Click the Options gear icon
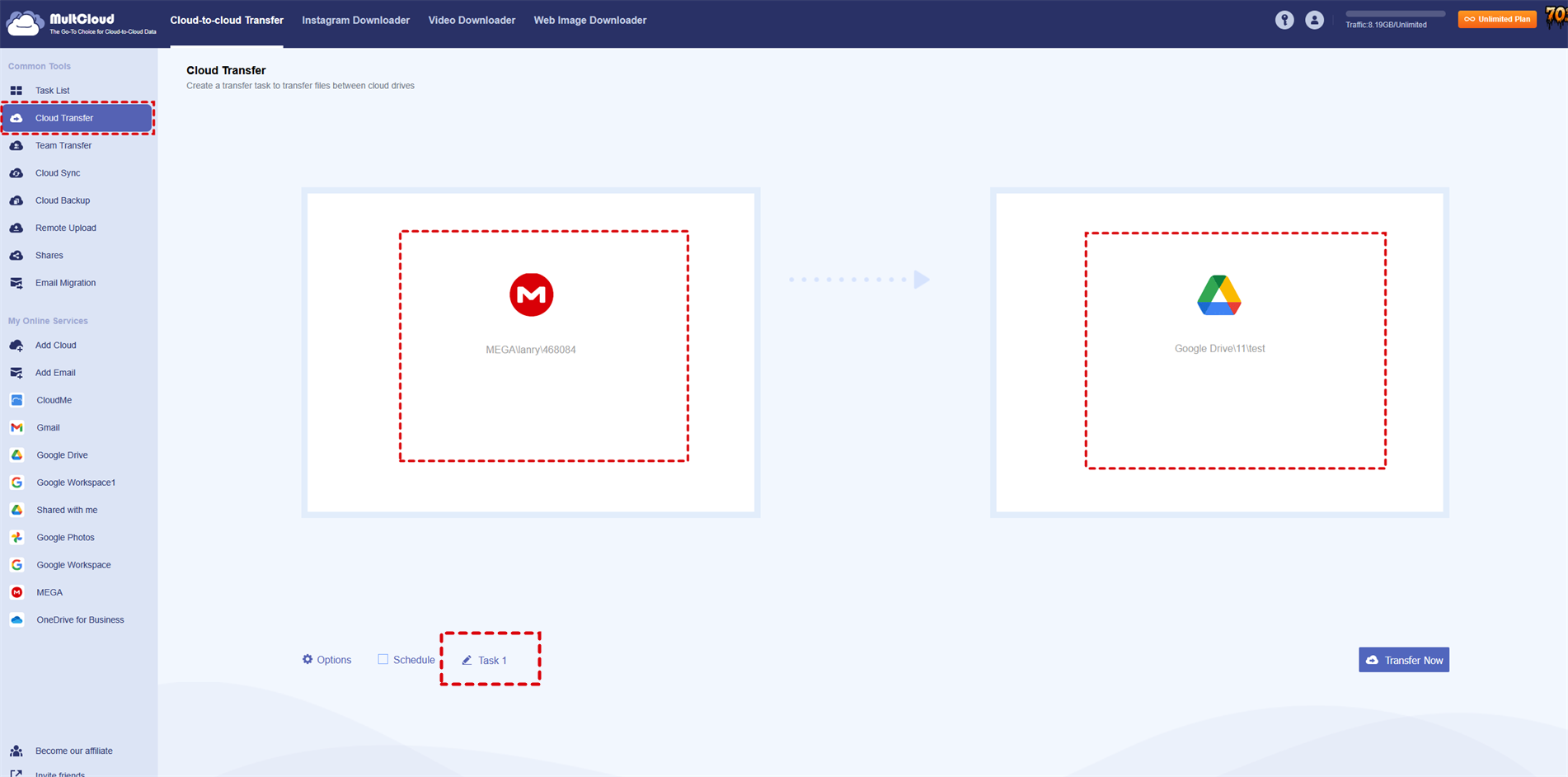The height and width of the screenshot is (777, 1568). [307, 659]
